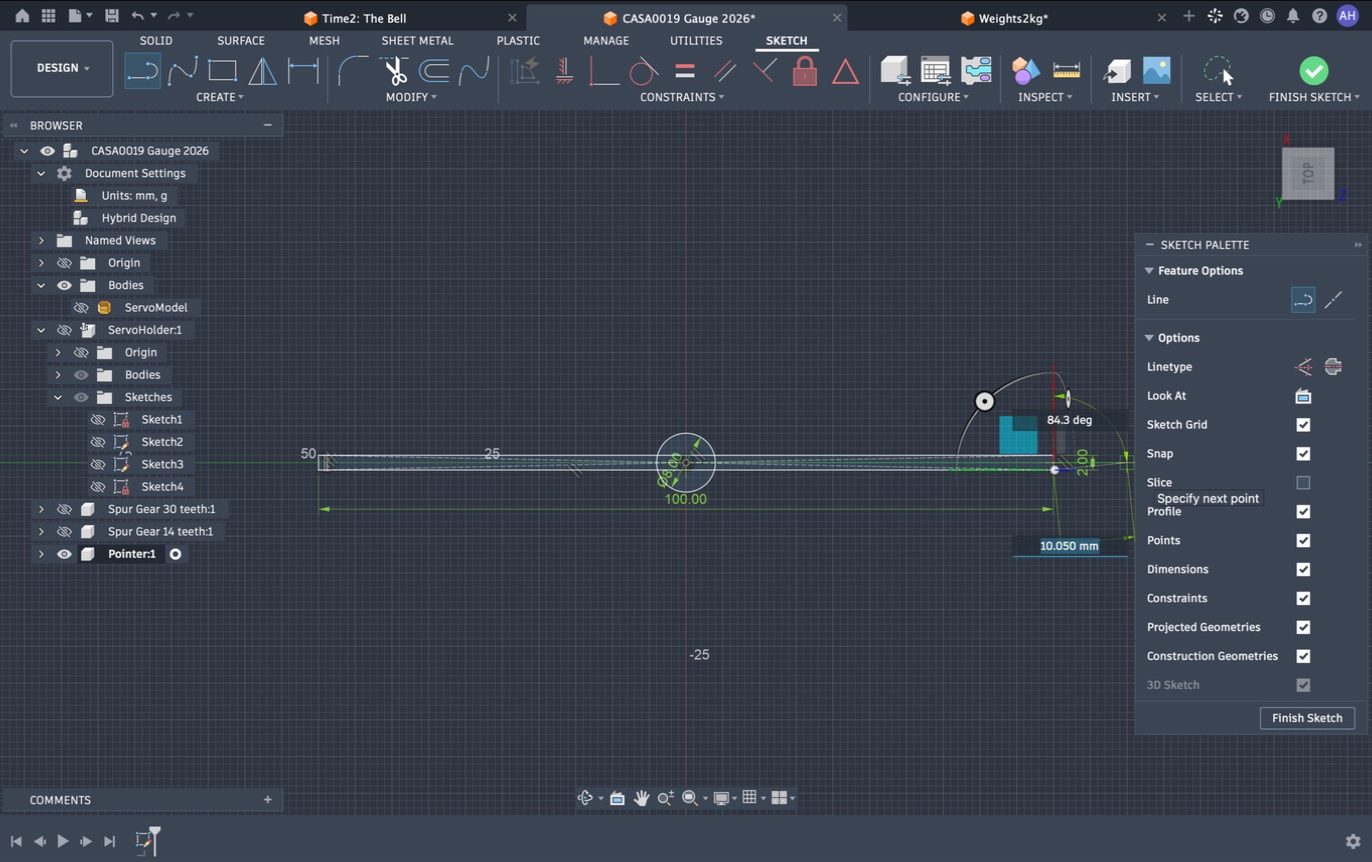Apply the Equal constraint
1372x862 pixels.
685,71
